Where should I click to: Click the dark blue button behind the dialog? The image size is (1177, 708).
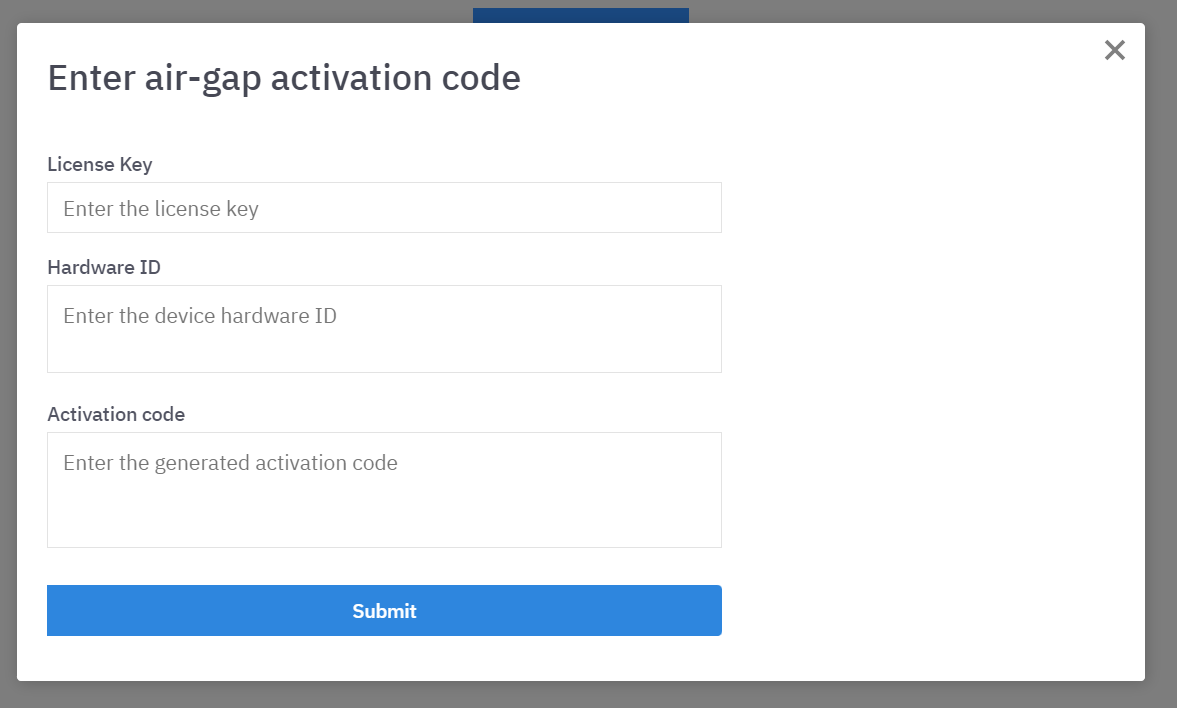coord(580,15)
